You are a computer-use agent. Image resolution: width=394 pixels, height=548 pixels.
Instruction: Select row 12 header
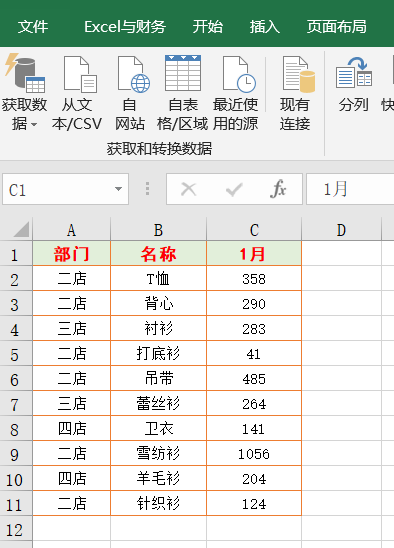point(16,528)
